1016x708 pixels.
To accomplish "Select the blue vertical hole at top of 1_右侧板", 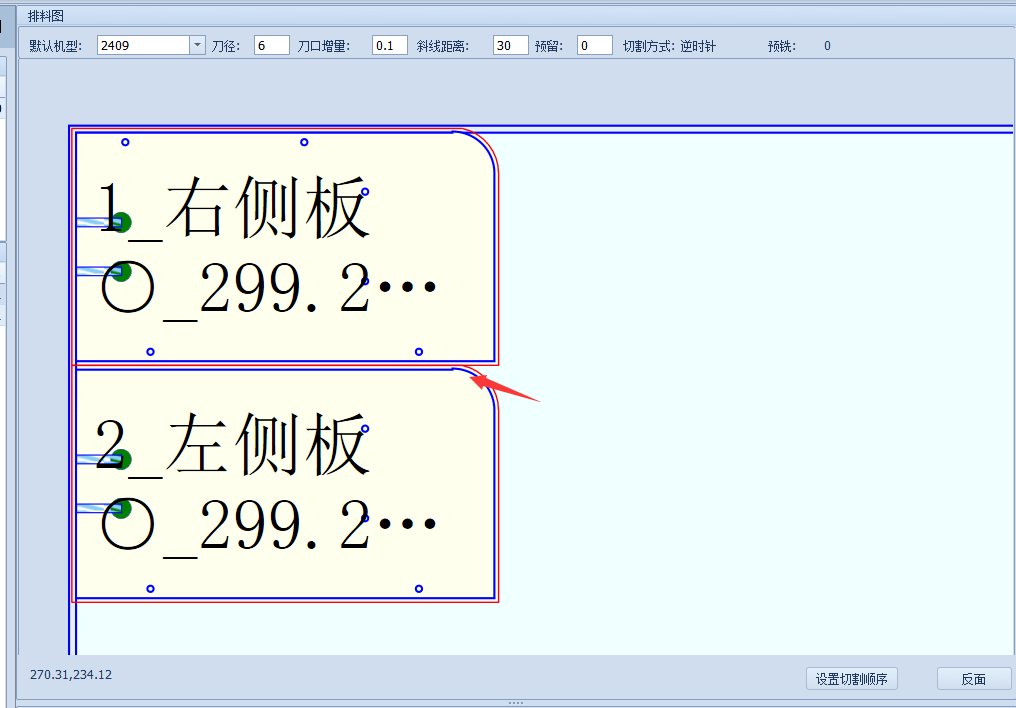I will [123, 143].
